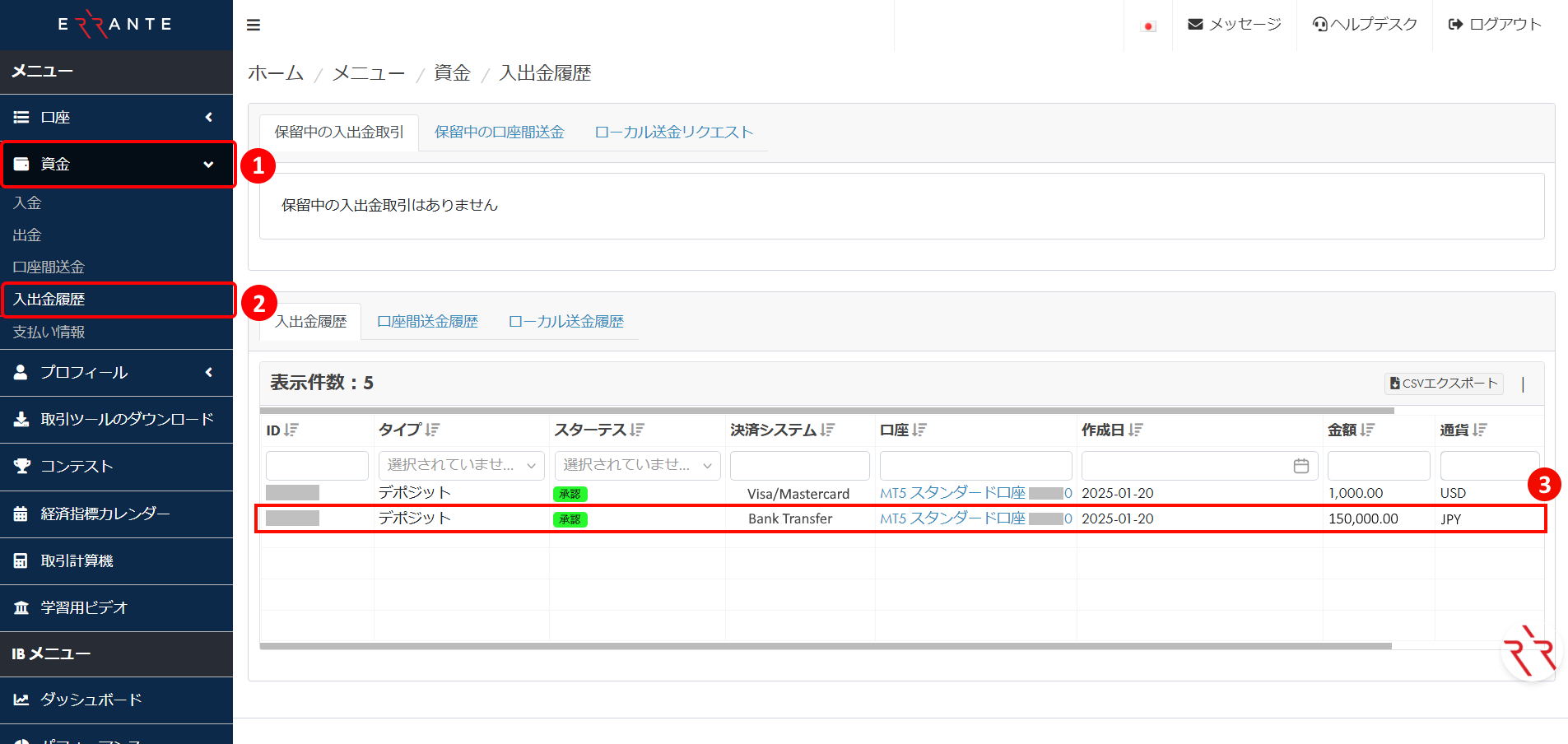The height and width of the screenshot is (744, 1568).
Task: Open 経済指標カレンダー calendar icon
Action: (x=21, y=513)
